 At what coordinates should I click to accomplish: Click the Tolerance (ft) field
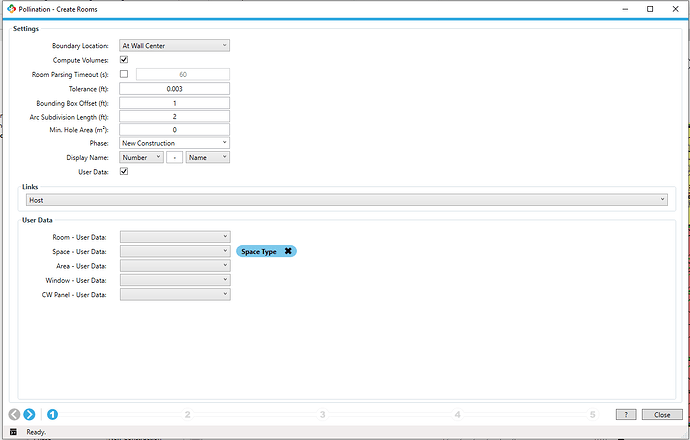pyautogui.click(x=174, y=88)
